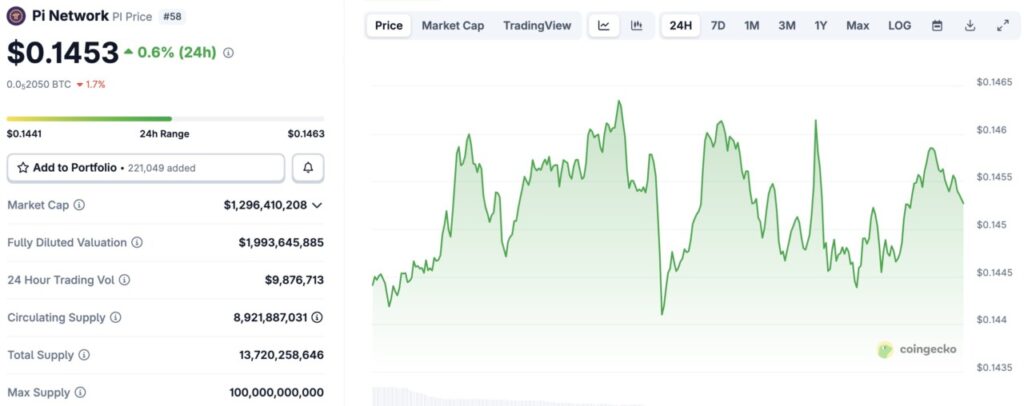Expand the Market Cap details chevron

[317, 205]
